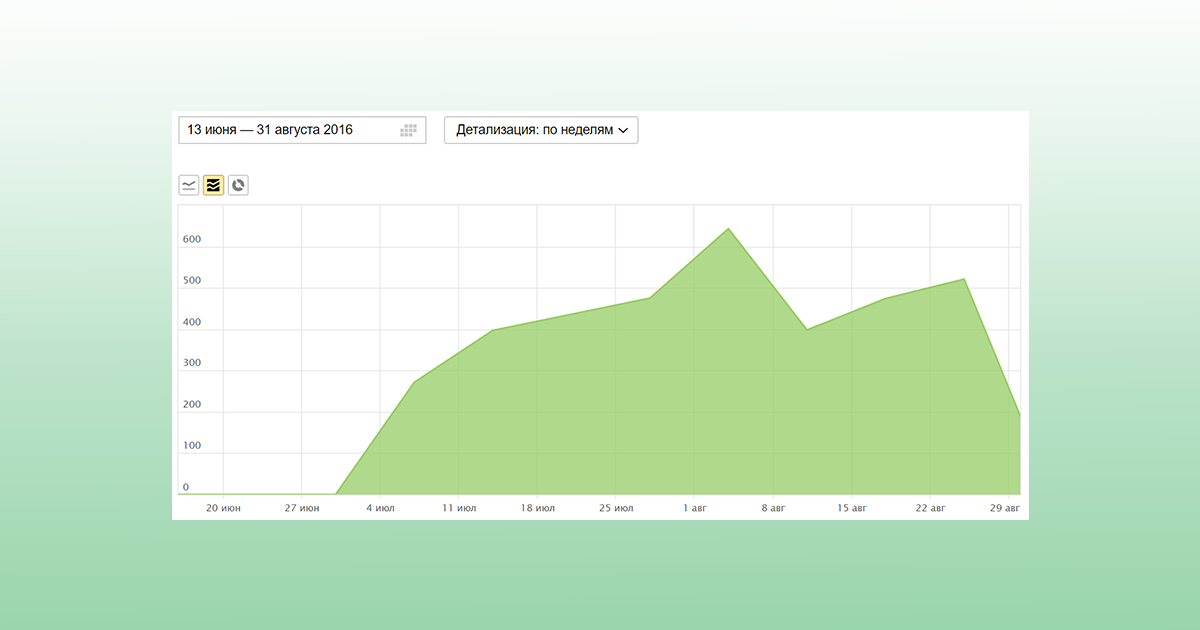
Task: Switch to the pie chart view icon
Action: pyautogui.click(x=238, y=185)
